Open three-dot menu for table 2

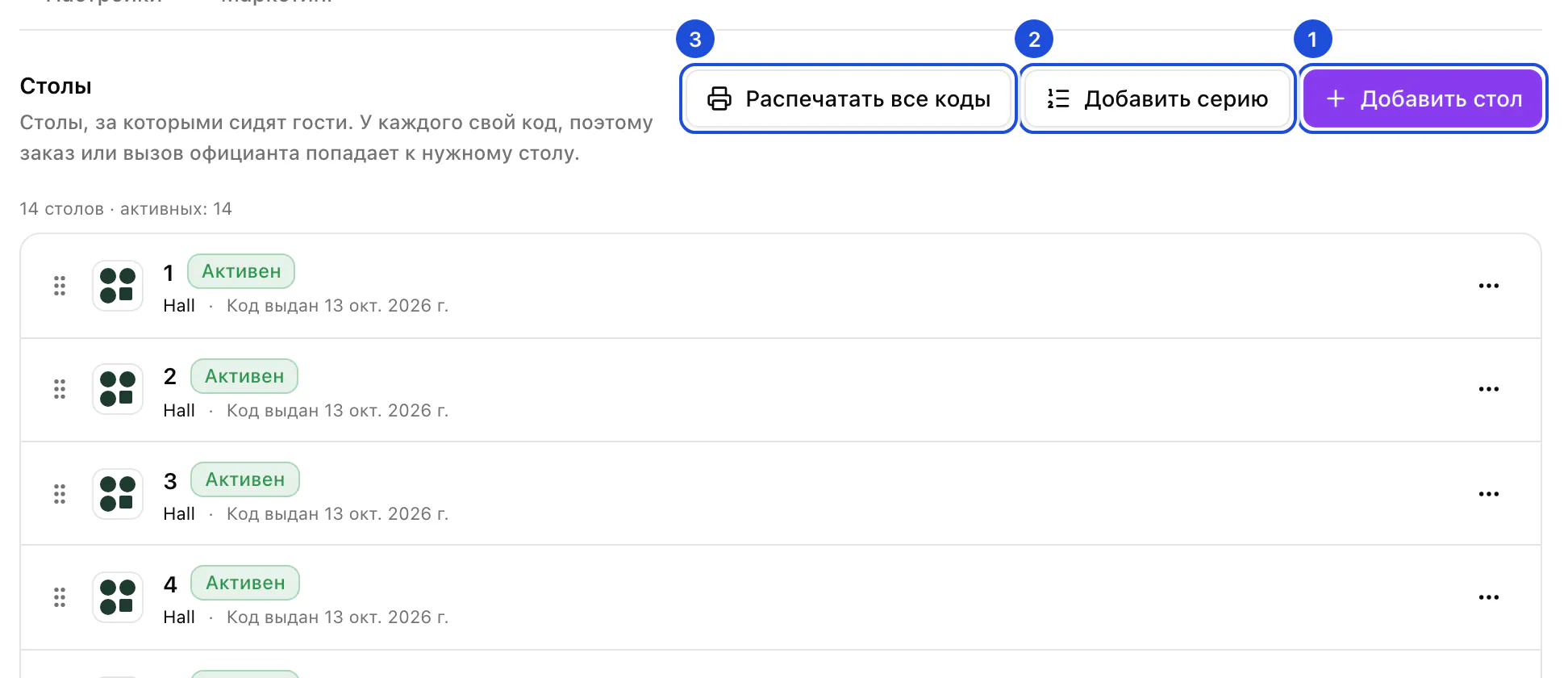[x=1488, y=389]
